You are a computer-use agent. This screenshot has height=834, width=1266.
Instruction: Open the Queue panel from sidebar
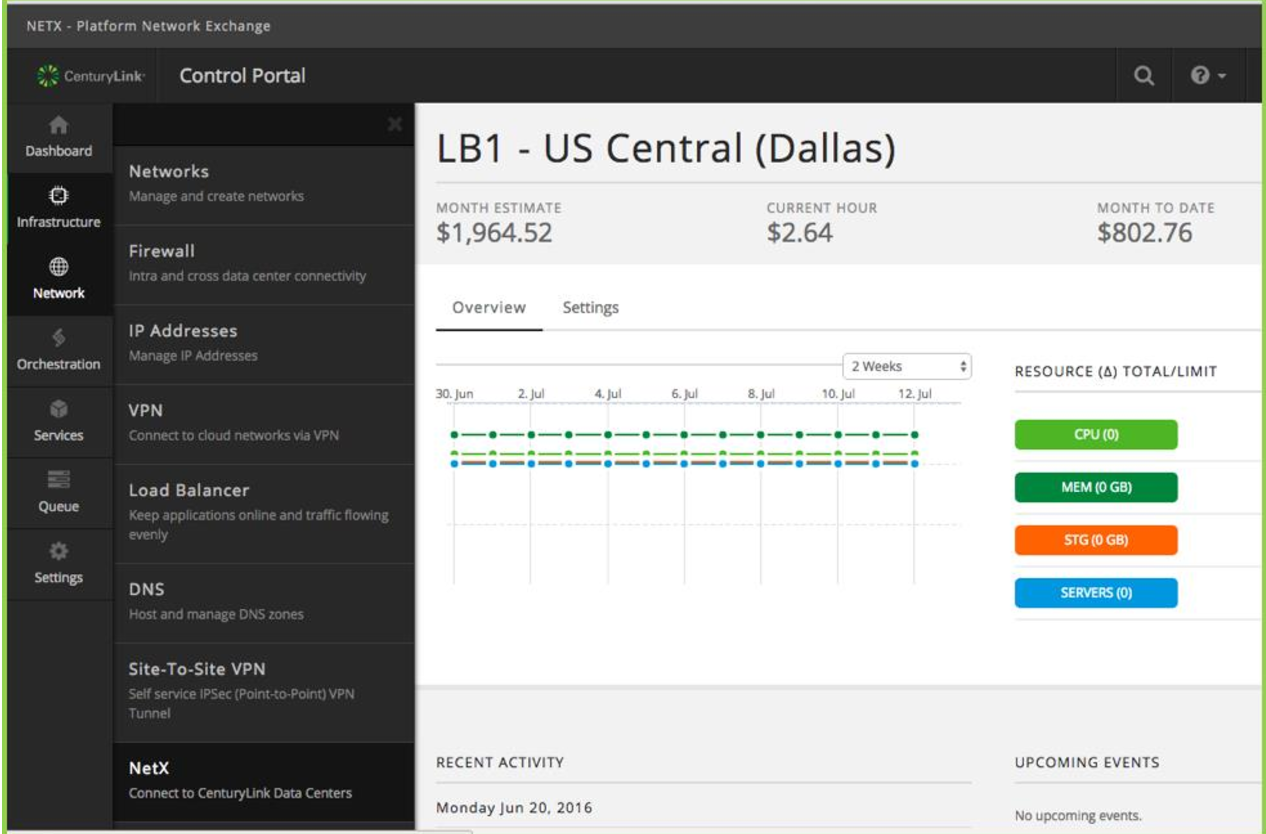(x=60, y=488)
